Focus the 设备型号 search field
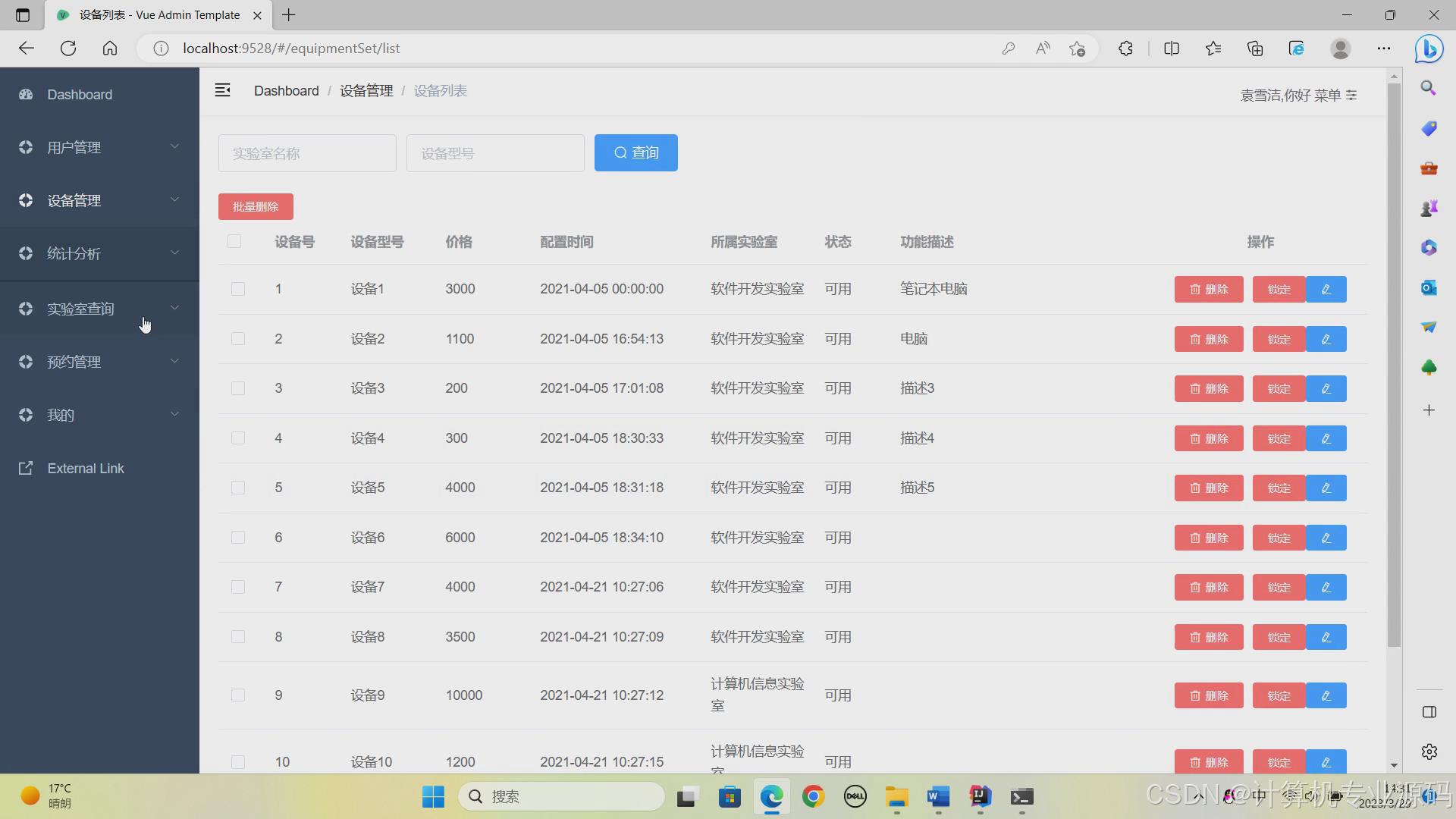The width and height of the screenshot is (1456, 819). point(495,153)
